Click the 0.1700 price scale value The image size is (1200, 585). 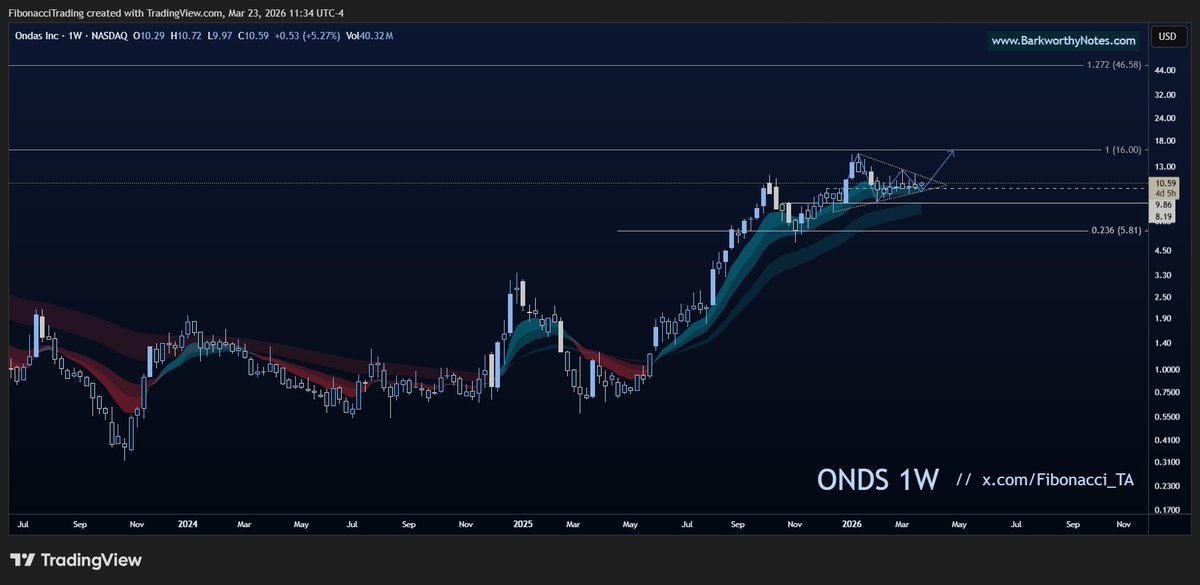1167,508
